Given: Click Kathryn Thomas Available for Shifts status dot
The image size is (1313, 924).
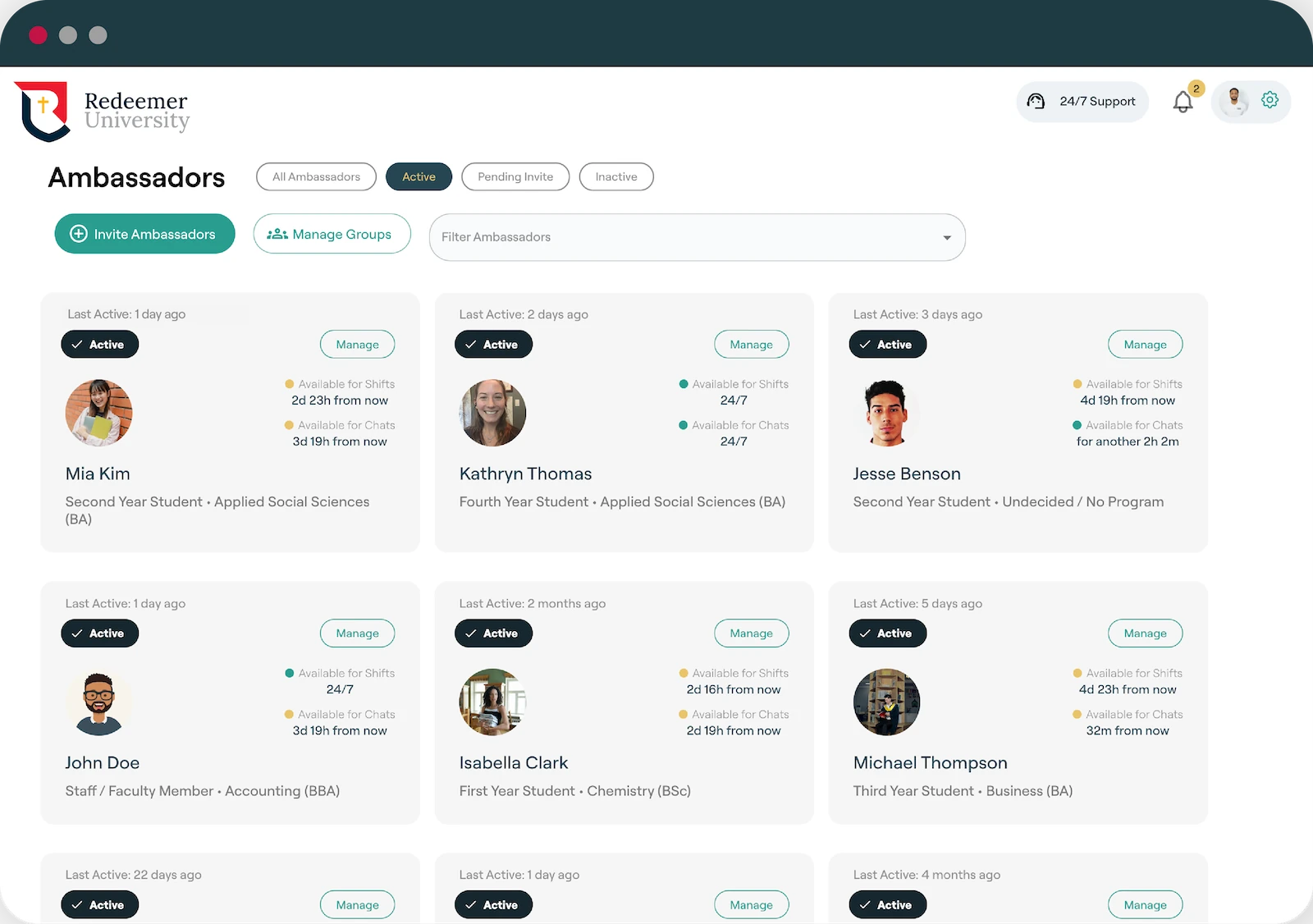Looking at the screenshot, I should pos(684,384).
